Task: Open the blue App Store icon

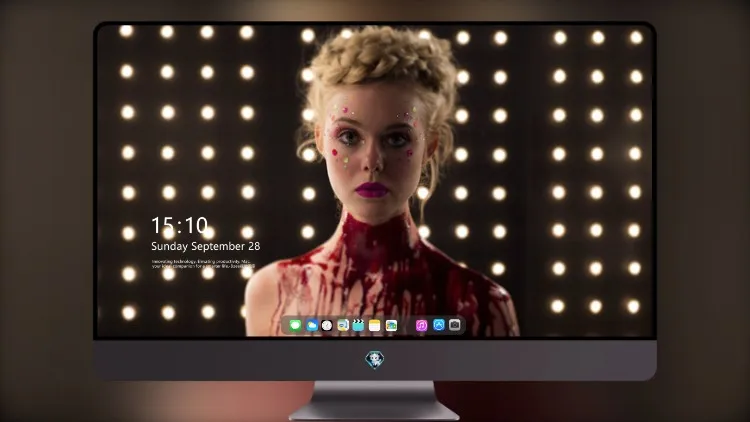Action: [439, 325]
